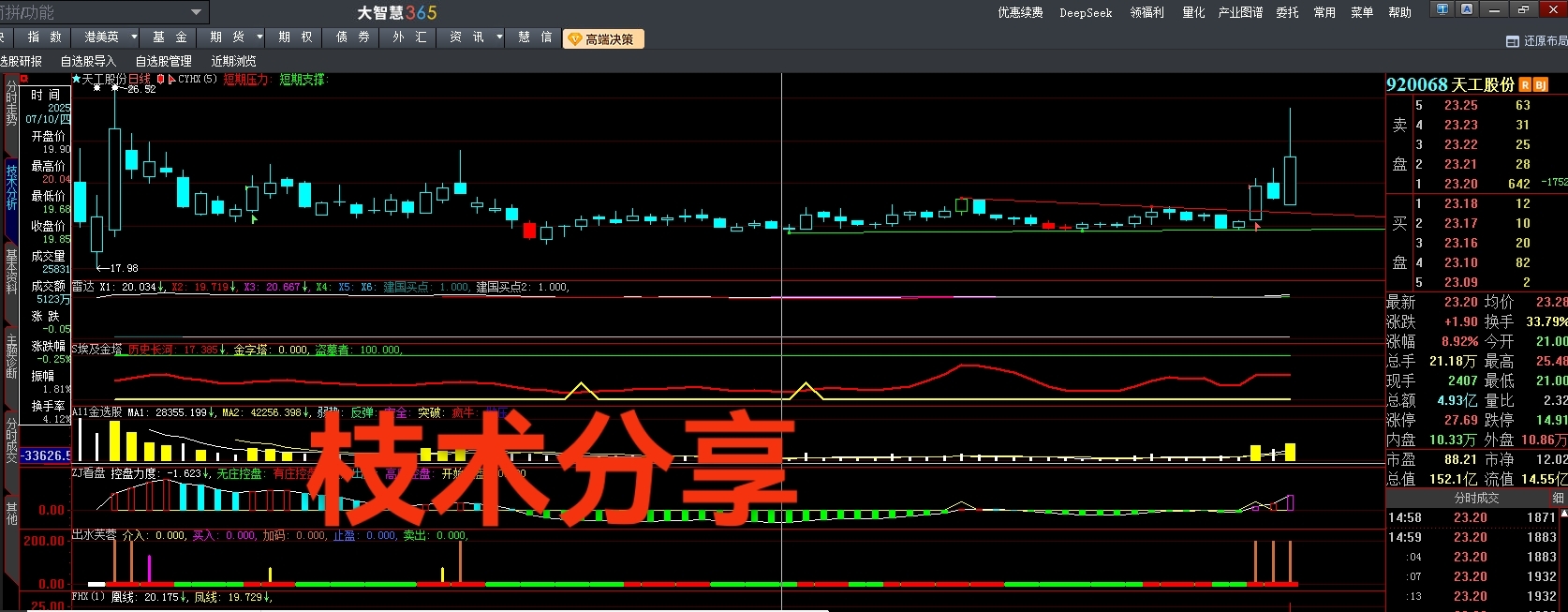
Task: Click the CYHX(5) indicator label
Action: 197,80
